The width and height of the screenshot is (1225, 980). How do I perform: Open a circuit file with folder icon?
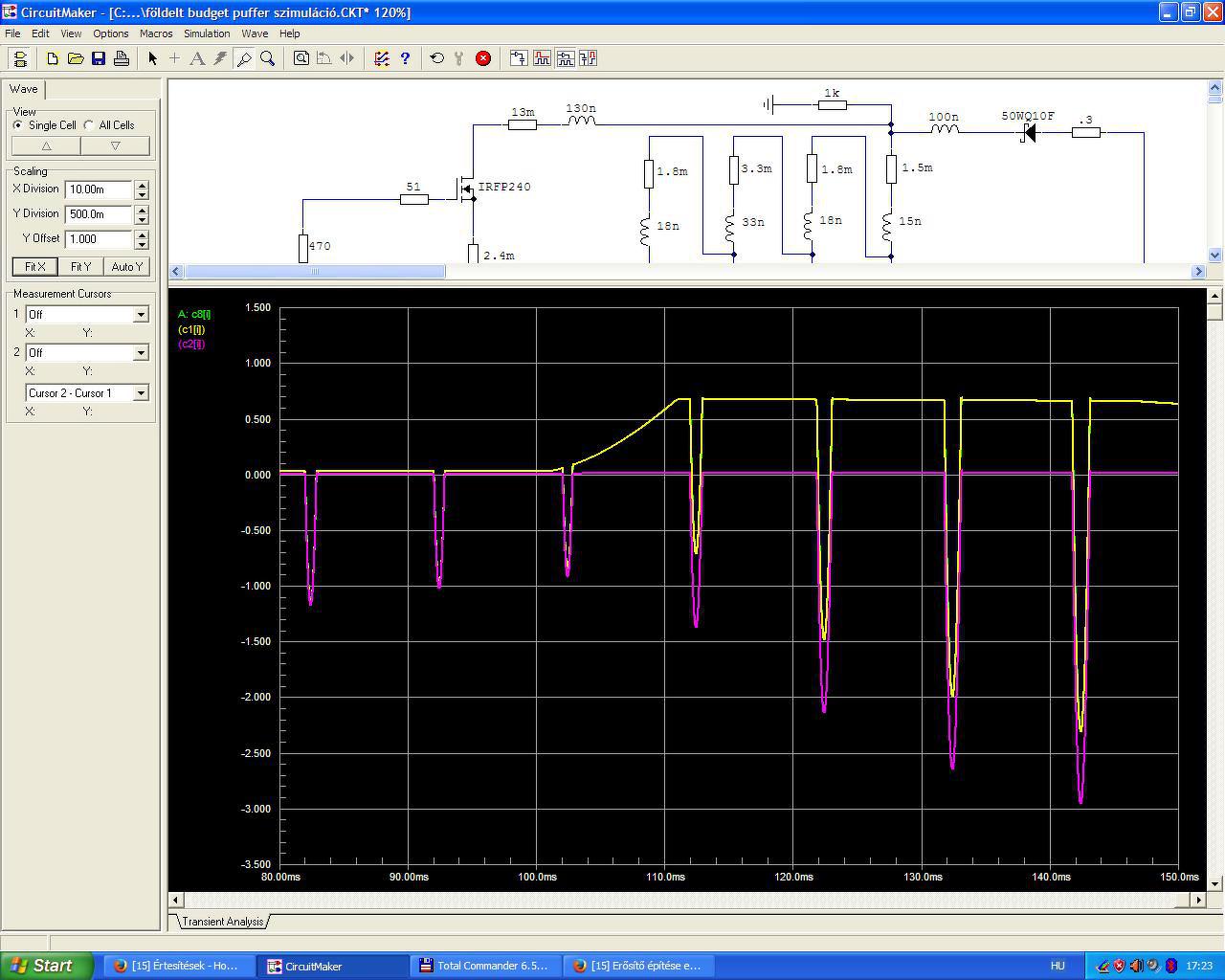click(x=76, y=58)
